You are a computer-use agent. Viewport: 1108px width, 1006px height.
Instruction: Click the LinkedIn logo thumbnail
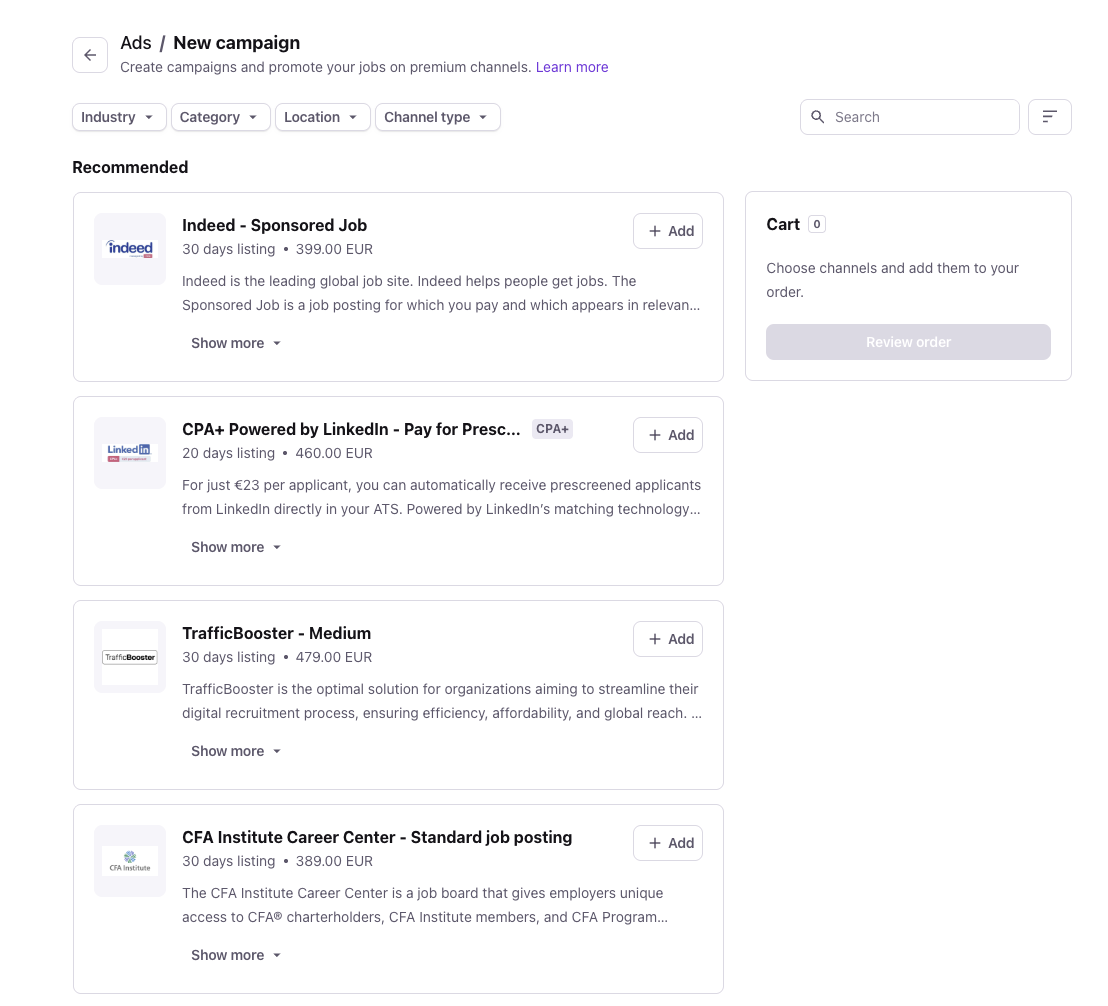click(x=130, y=453)
